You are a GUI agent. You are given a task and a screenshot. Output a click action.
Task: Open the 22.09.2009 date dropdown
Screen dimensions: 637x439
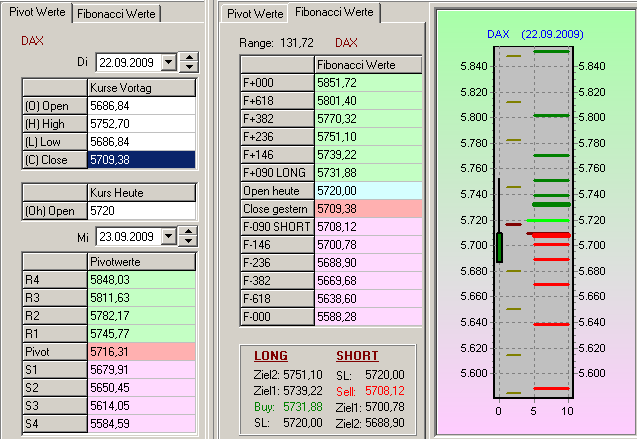tap(169, 62)
